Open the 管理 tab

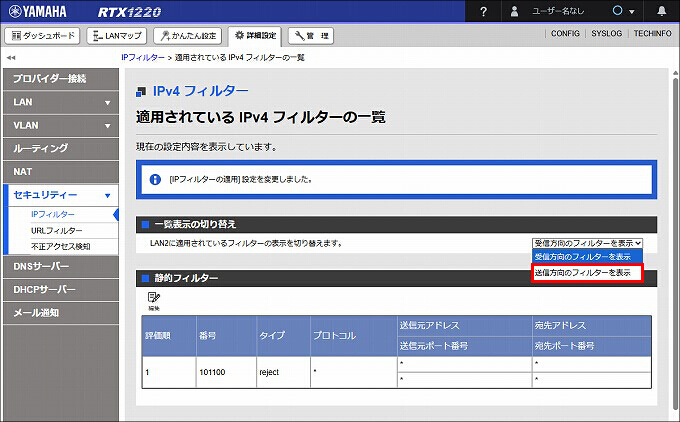(x=311, y=36)
